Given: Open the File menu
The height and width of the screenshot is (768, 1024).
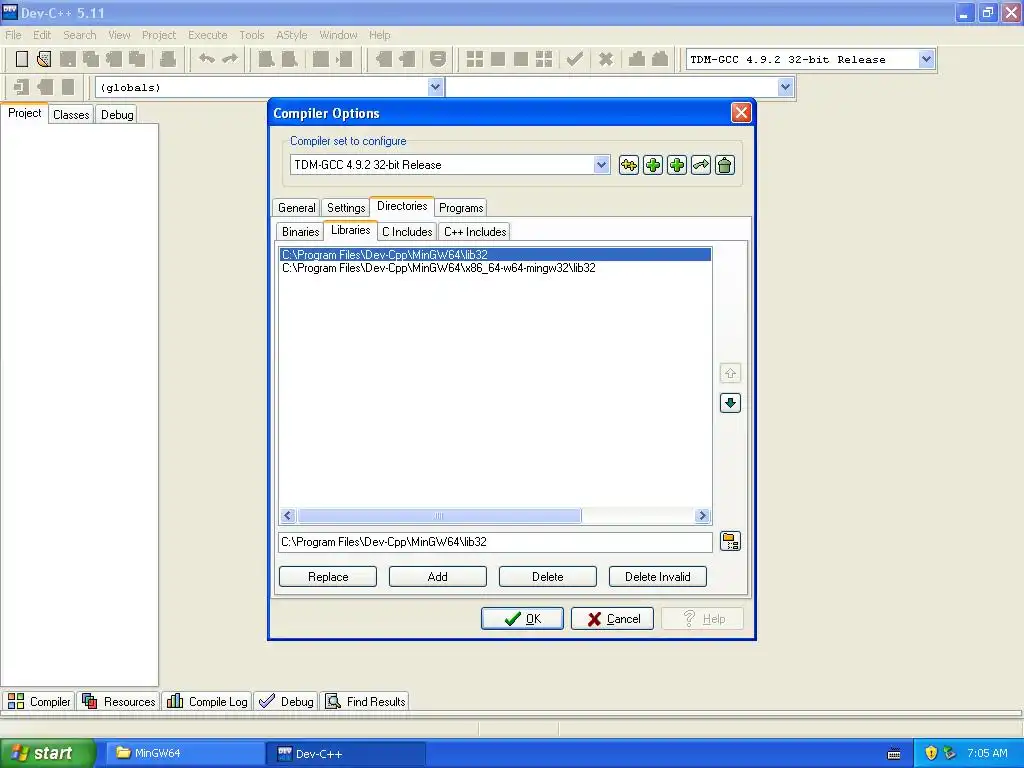Looking at the screenshot, I should [x=13, y=35].
